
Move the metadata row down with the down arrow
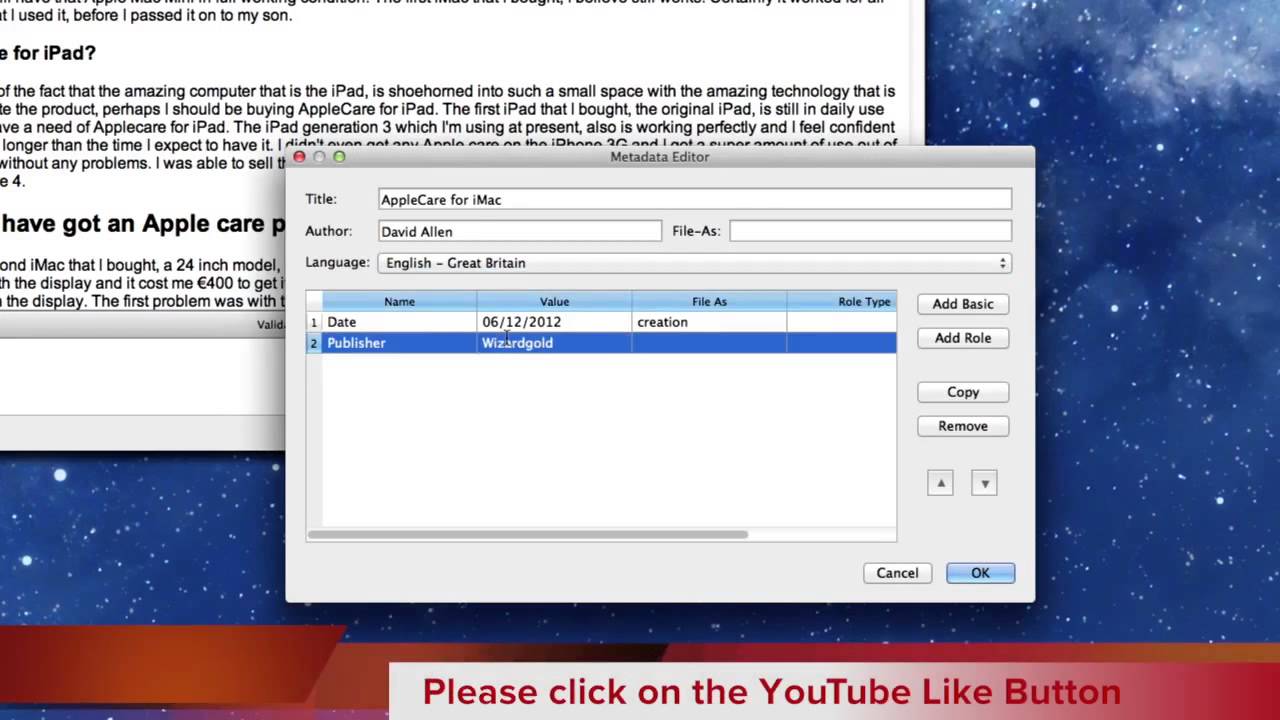[984, 483]
